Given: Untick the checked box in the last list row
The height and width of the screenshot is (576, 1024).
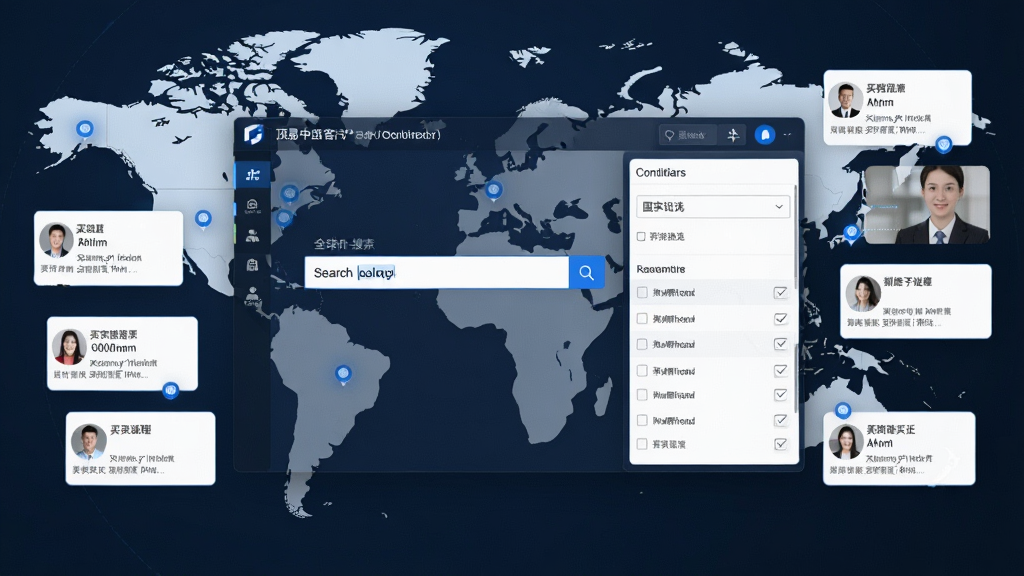Looking at the screenshot, I should coord(780,444).
